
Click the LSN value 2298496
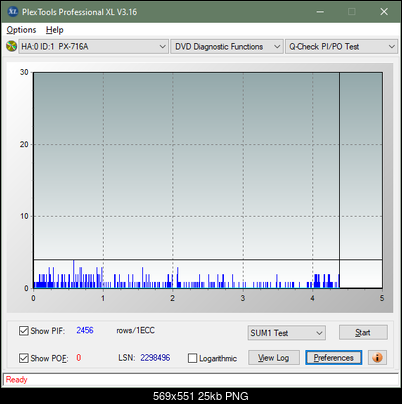click(155, 358)
